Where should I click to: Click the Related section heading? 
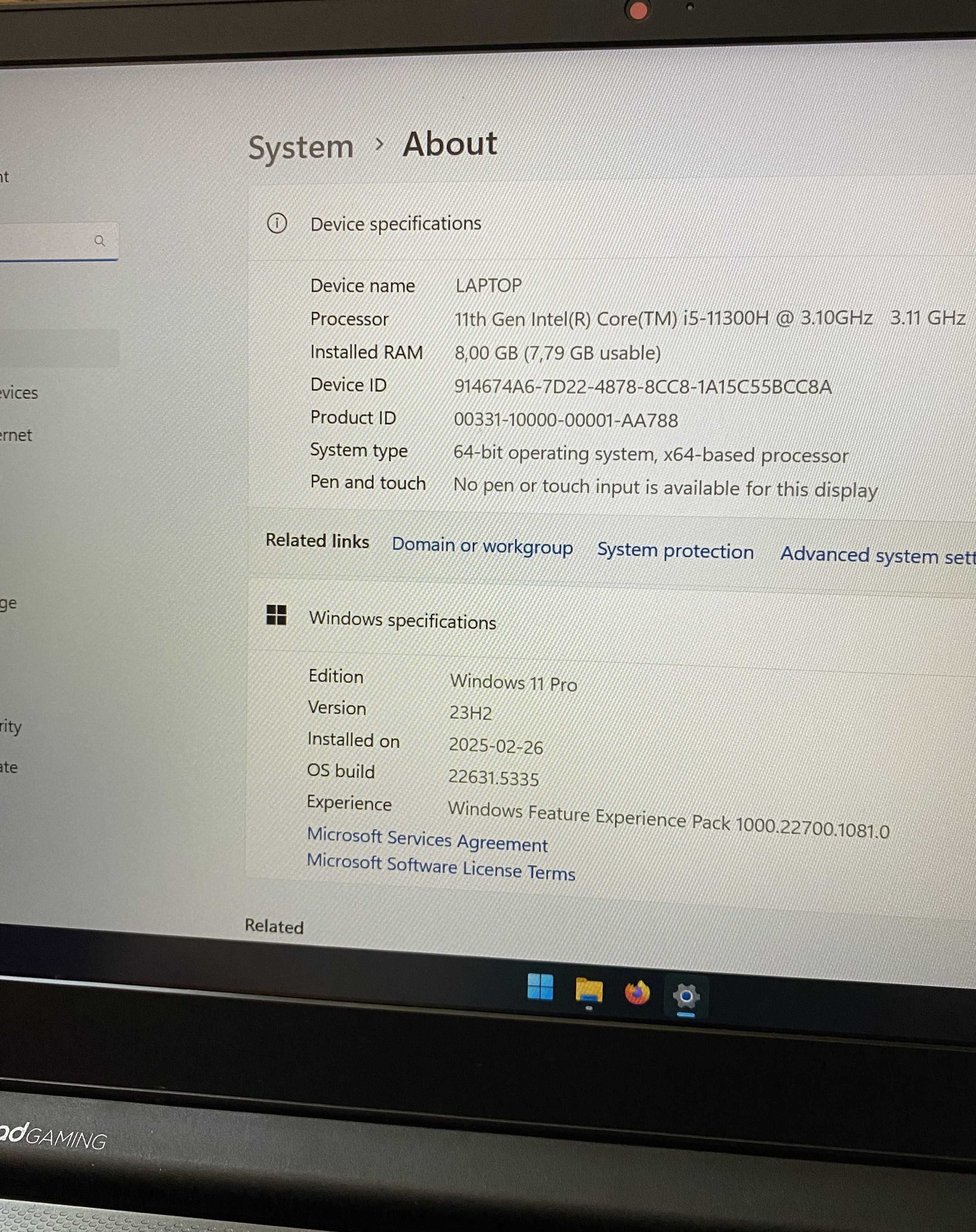[274, 926]
